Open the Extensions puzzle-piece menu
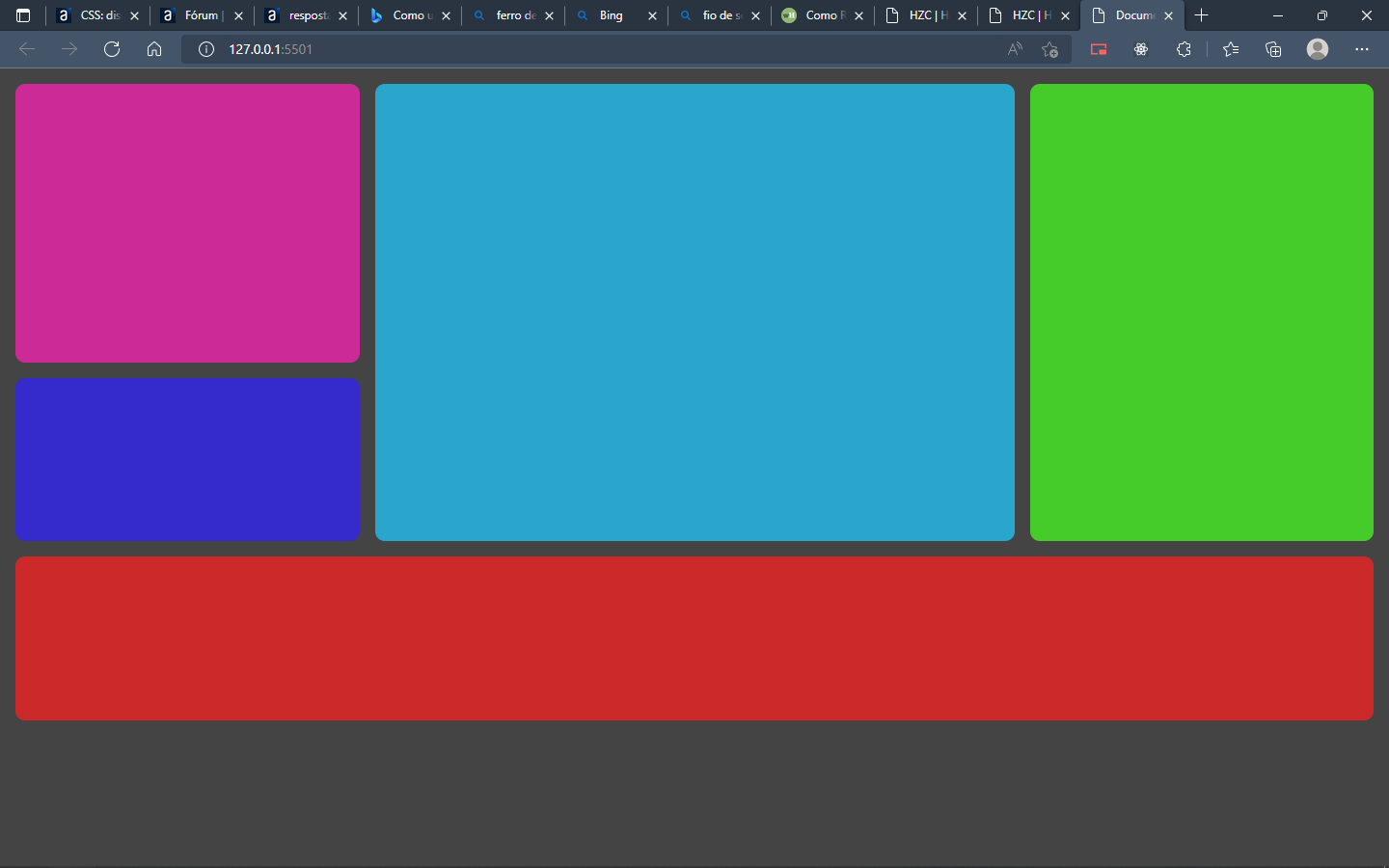The image size is (1389, 868). click(x=1184, y=49)
